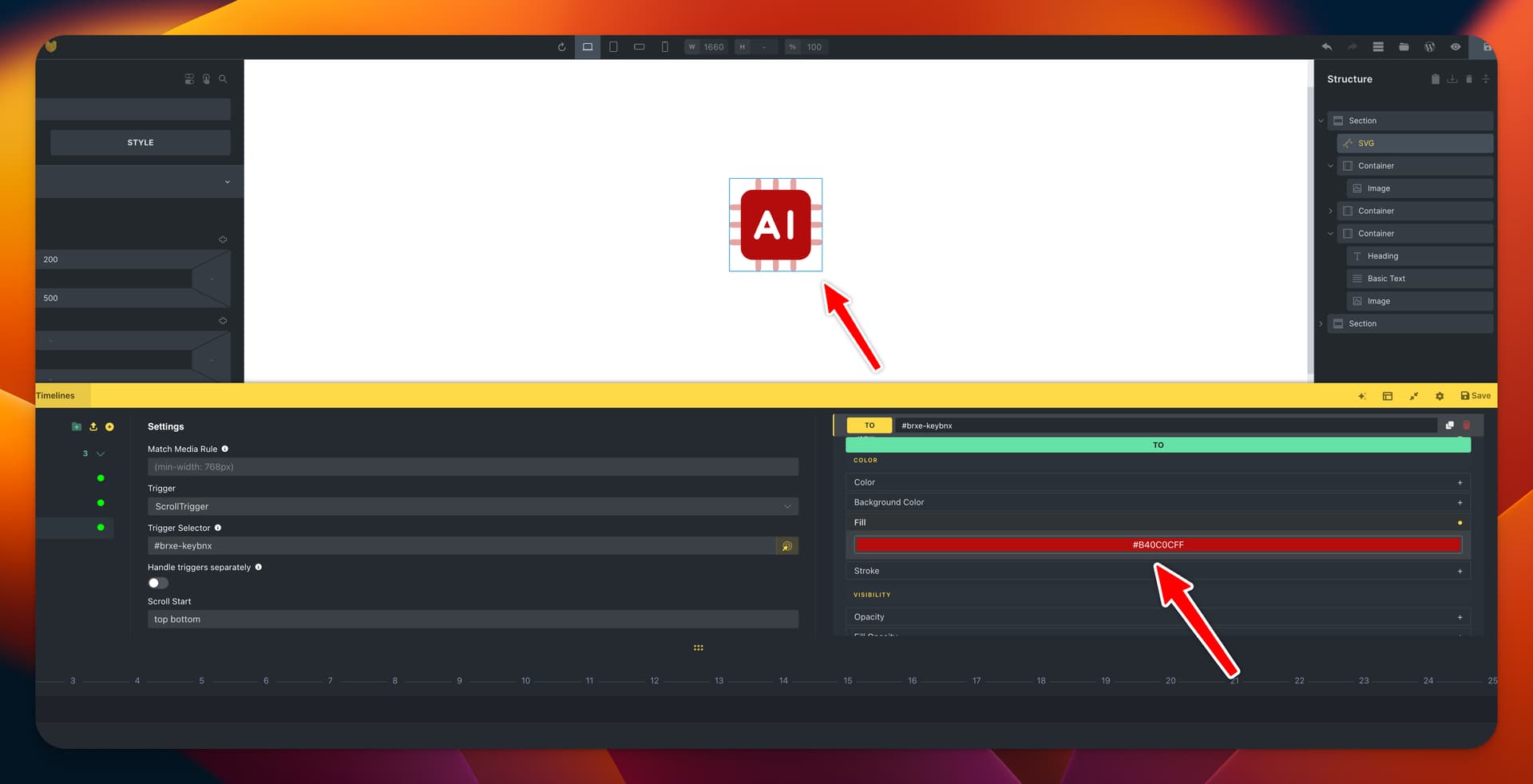Click the STYLE tab button
1533x784 pixels.
[x=141, y=143]
